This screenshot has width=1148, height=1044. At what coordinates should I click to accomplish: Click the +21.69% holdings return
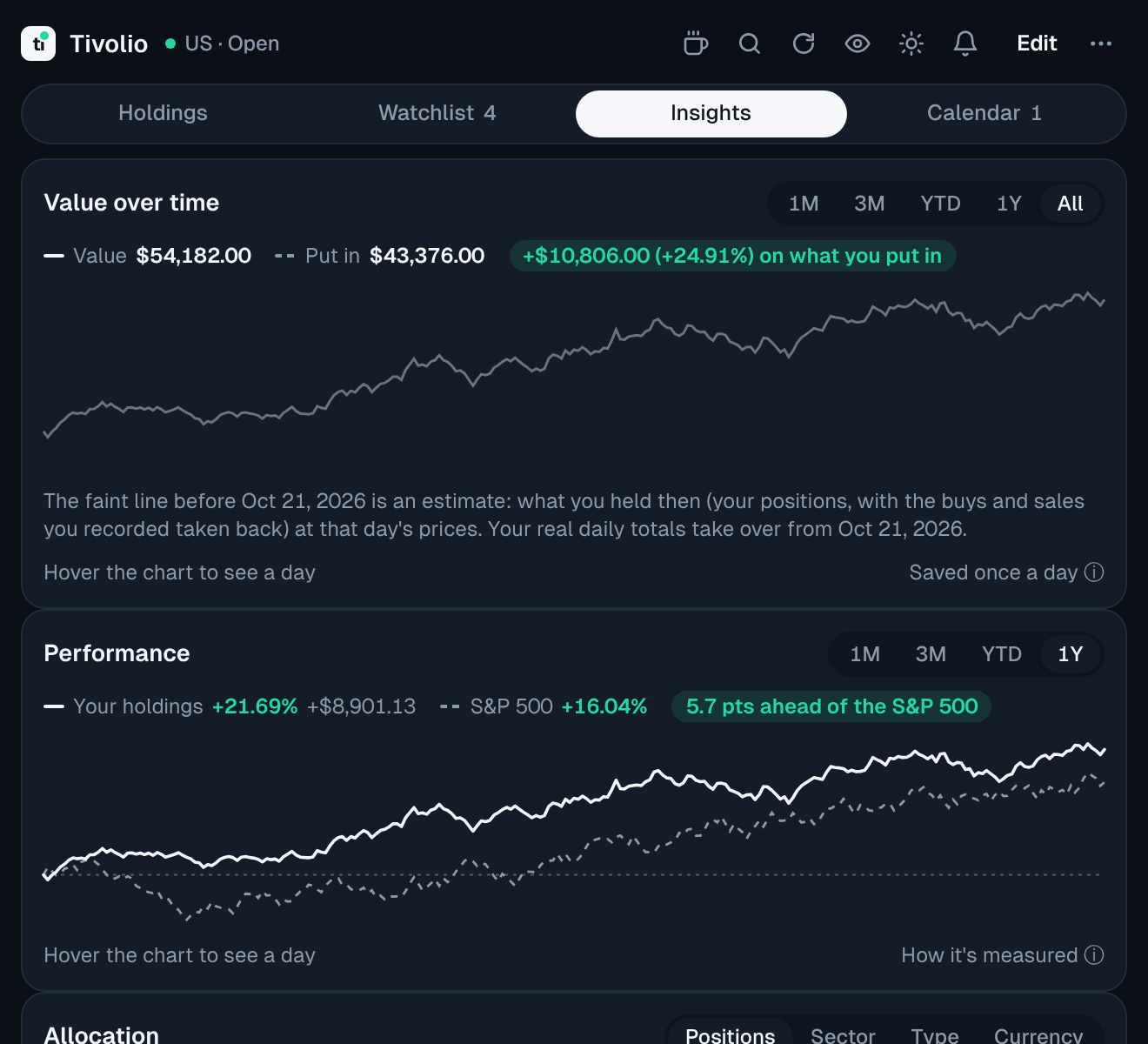[x=255, y=706]
